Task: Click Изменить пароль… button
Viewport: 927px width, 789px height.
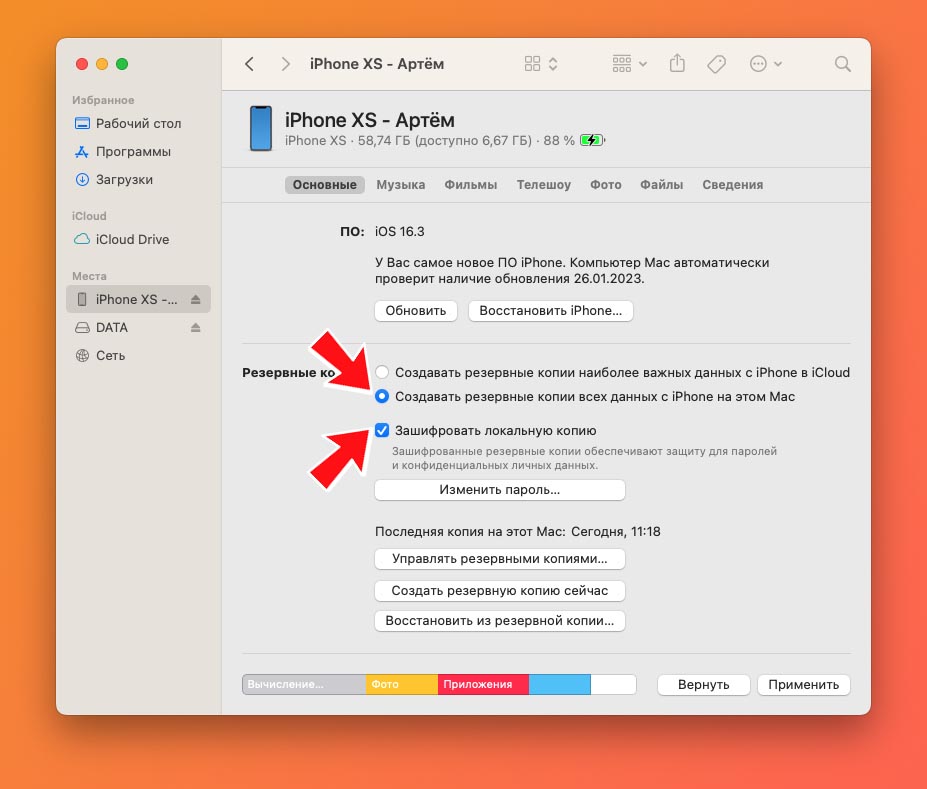Action: tap(500, 490)
